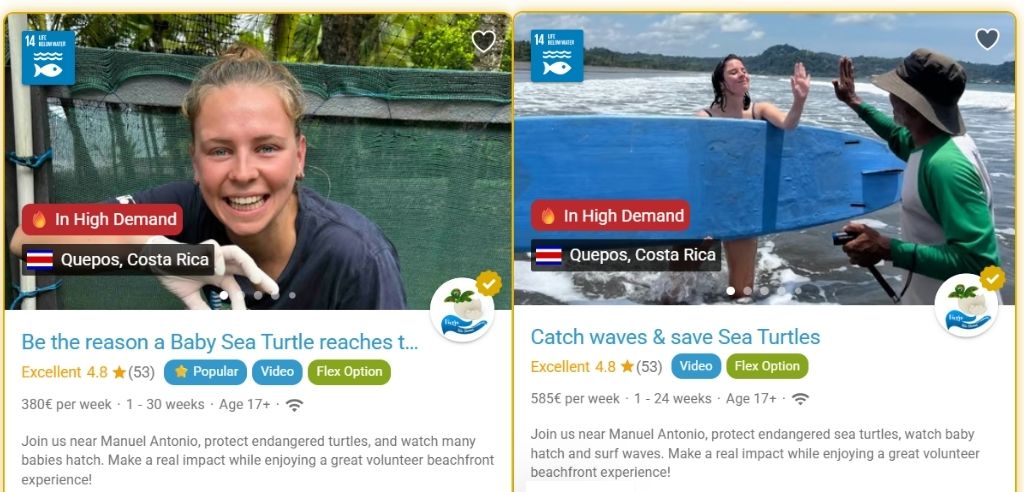Screen dimensions: 1024x492
Task: Select last carousel dot on right photo
Action: tap(798, 291)
